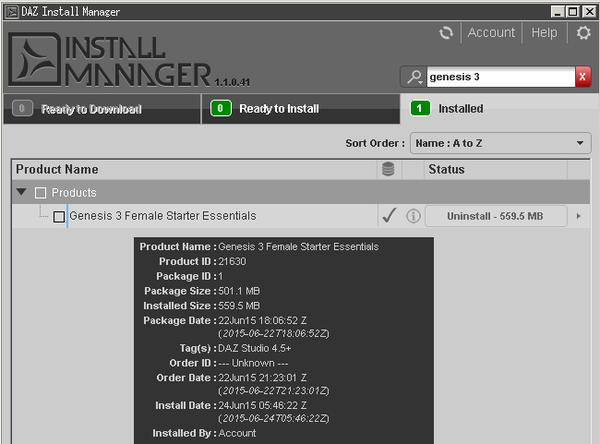Open the Help menu
The width and height of the screenshot is (600, 444).
(x=544, y=33)
